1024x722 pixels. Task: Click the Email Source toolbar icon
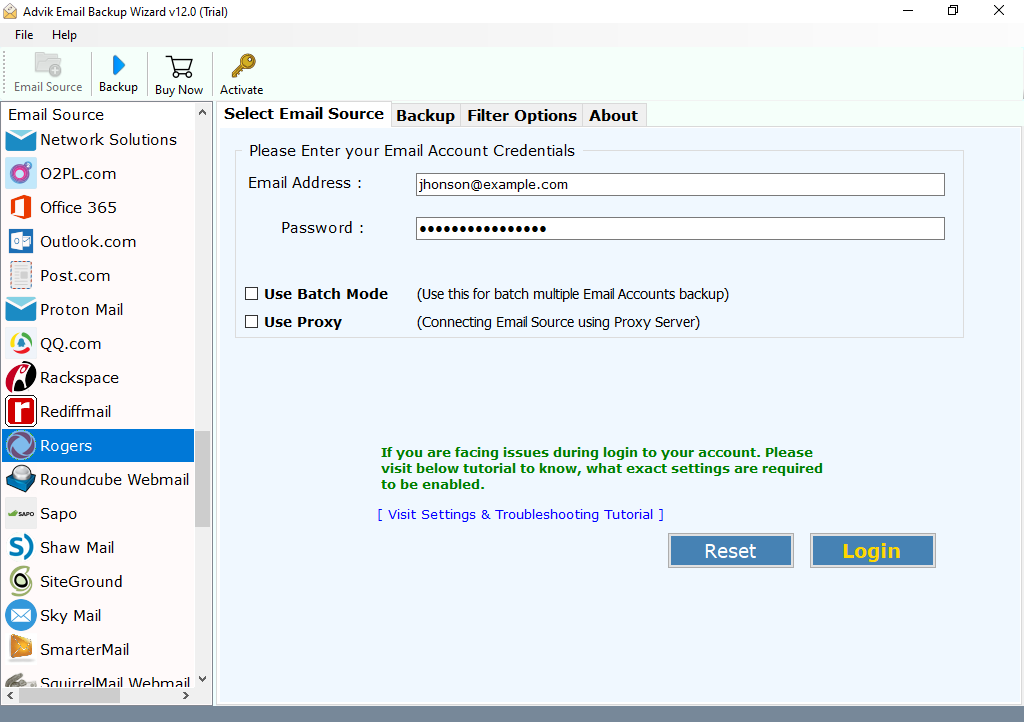(x=48, y=65)
